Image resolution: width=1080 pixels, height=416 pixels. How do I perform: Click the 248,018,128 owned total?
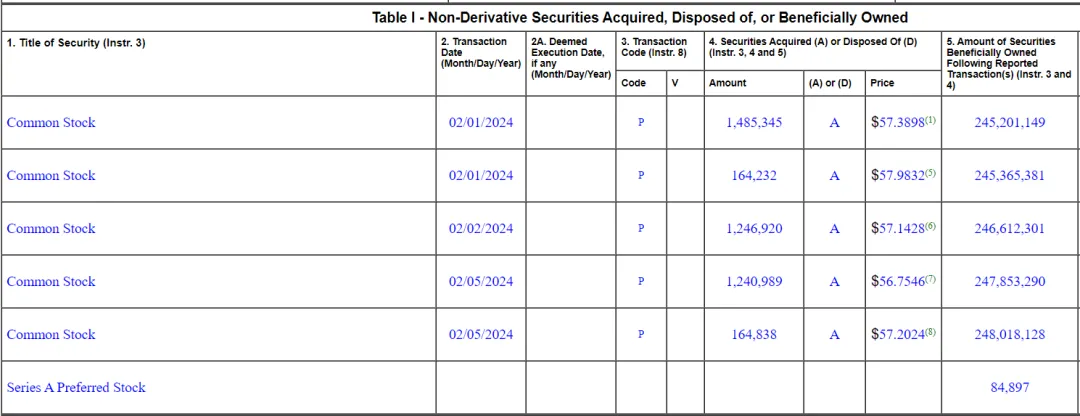(1010, 335)
